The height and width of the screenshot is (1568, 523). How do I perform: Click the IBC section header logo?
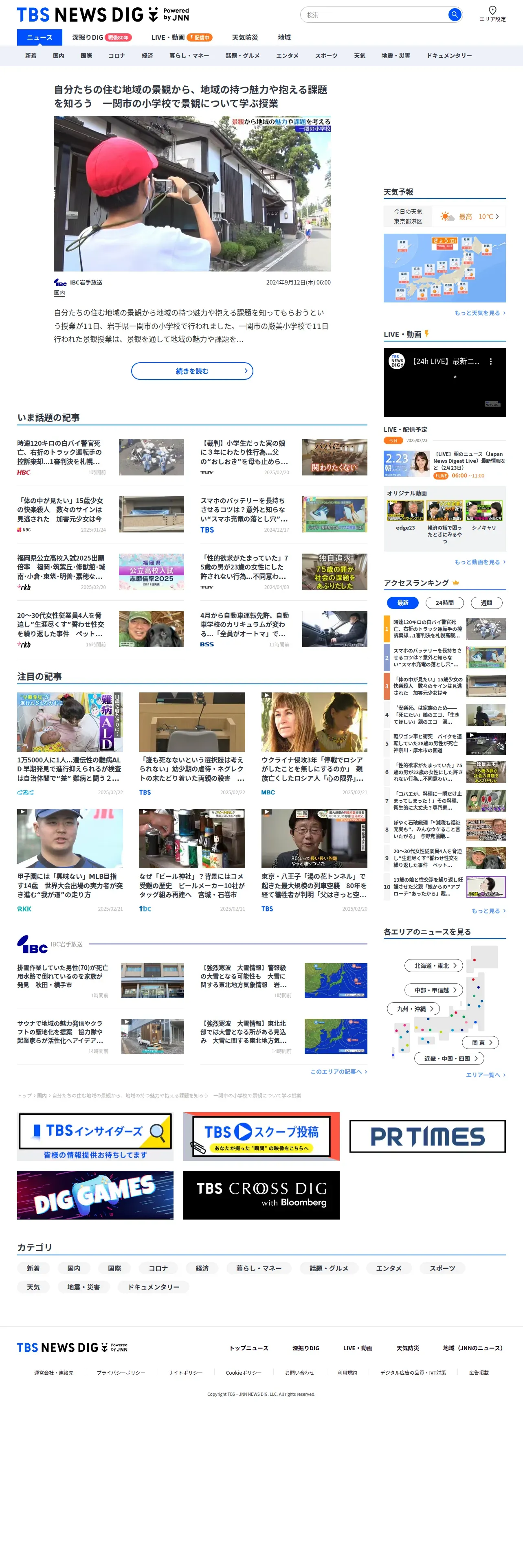click(32, 944)
